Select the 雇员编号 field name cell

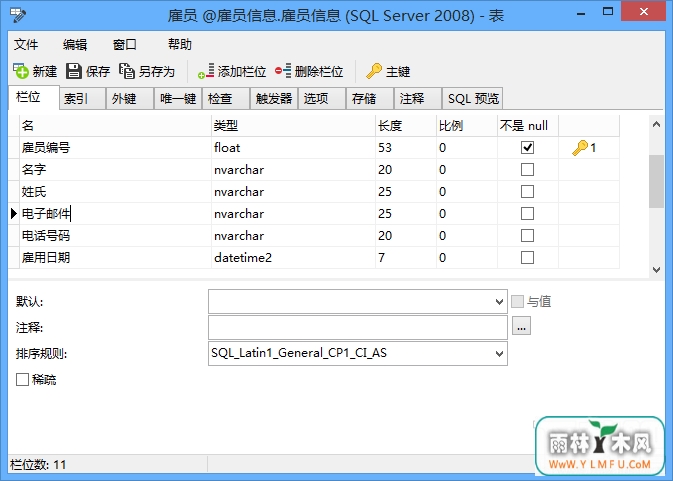(115, 148)
